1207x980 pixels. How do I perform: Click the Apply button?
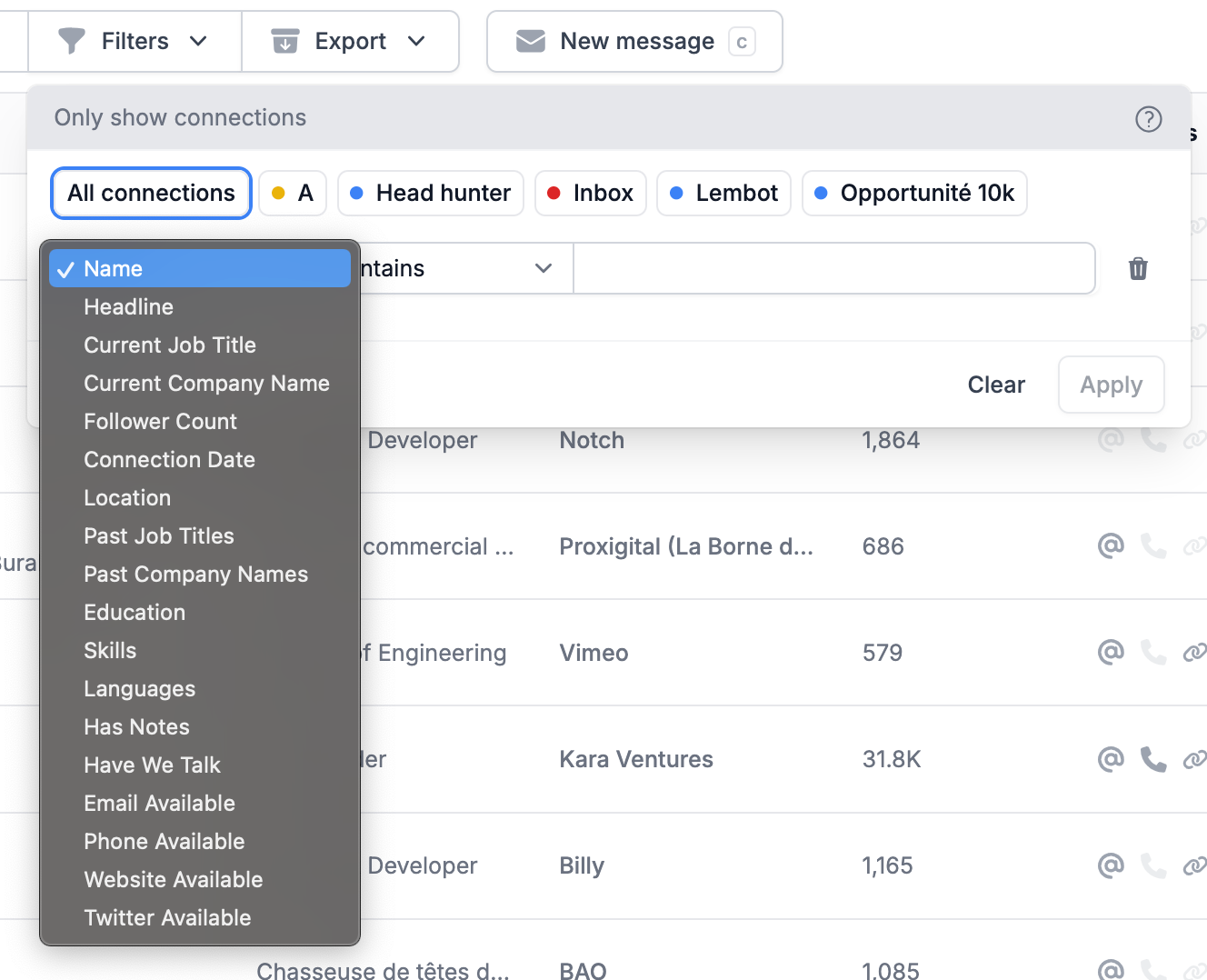coord(1111,385)
